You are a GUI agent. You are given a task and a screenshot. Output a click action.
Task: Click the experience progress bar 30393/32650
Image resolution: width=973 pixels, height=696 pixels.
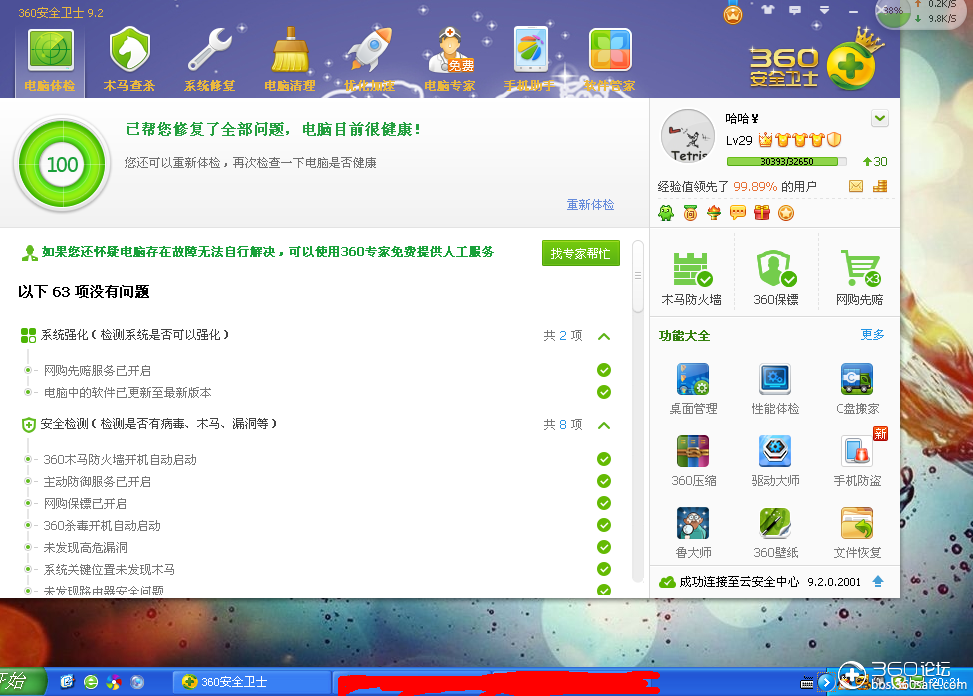click(786, 161)
